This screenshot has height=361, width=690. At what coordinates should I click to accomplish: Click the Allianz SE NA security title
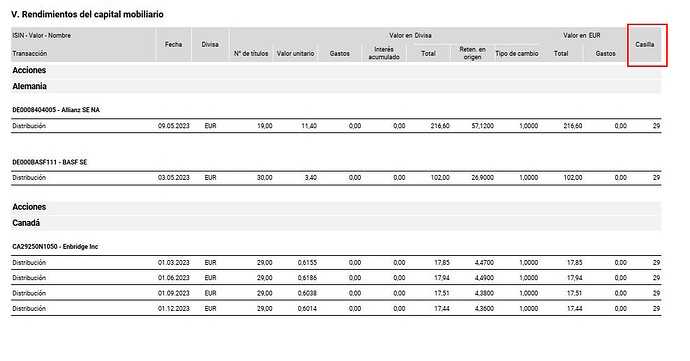[56, 110]
